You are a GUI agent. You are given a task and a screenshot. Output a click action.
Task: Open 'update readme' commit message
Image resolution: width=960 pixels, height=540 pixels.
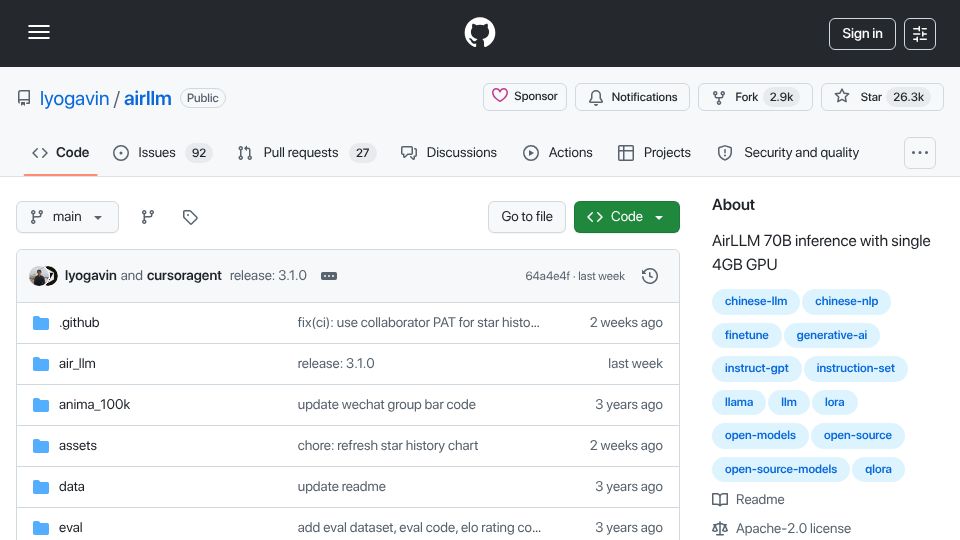[x=342, y=487]
